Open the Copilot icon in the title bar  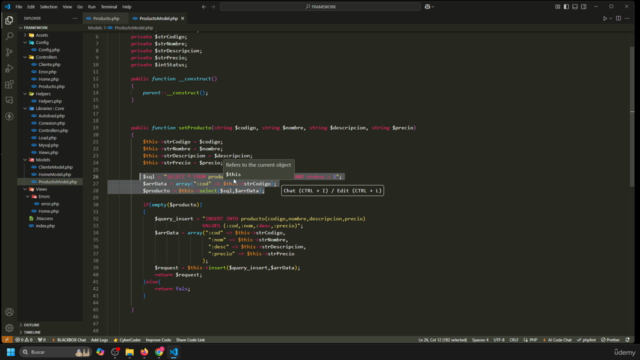pyautogui.click(x=427, y=7)
